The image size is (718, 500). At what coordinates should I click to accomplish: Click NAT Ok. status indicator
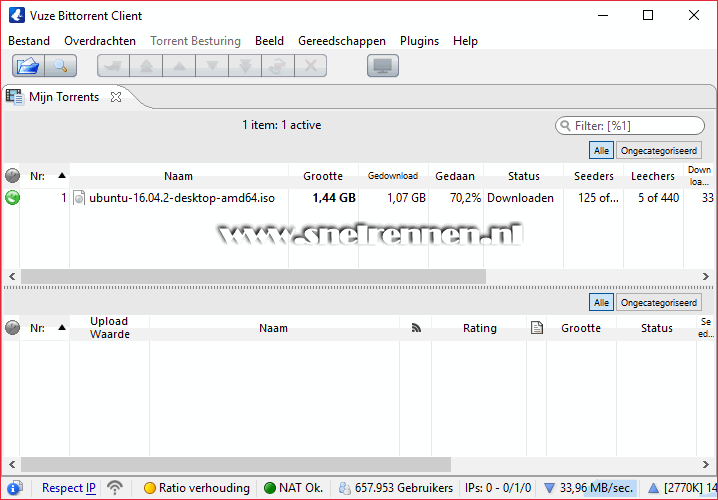pos(294,488)
